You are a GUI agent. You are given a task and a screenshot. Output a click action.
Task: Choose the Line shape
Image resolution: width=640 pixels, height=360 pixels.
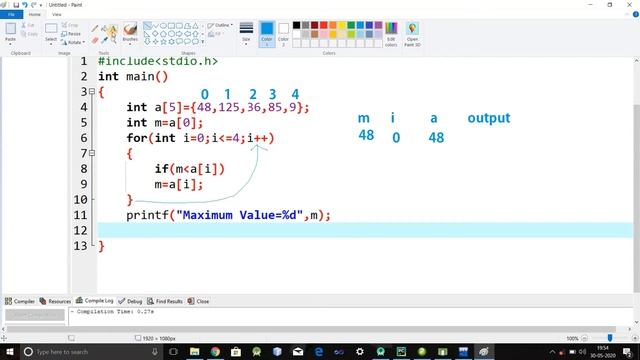[147, 26]
